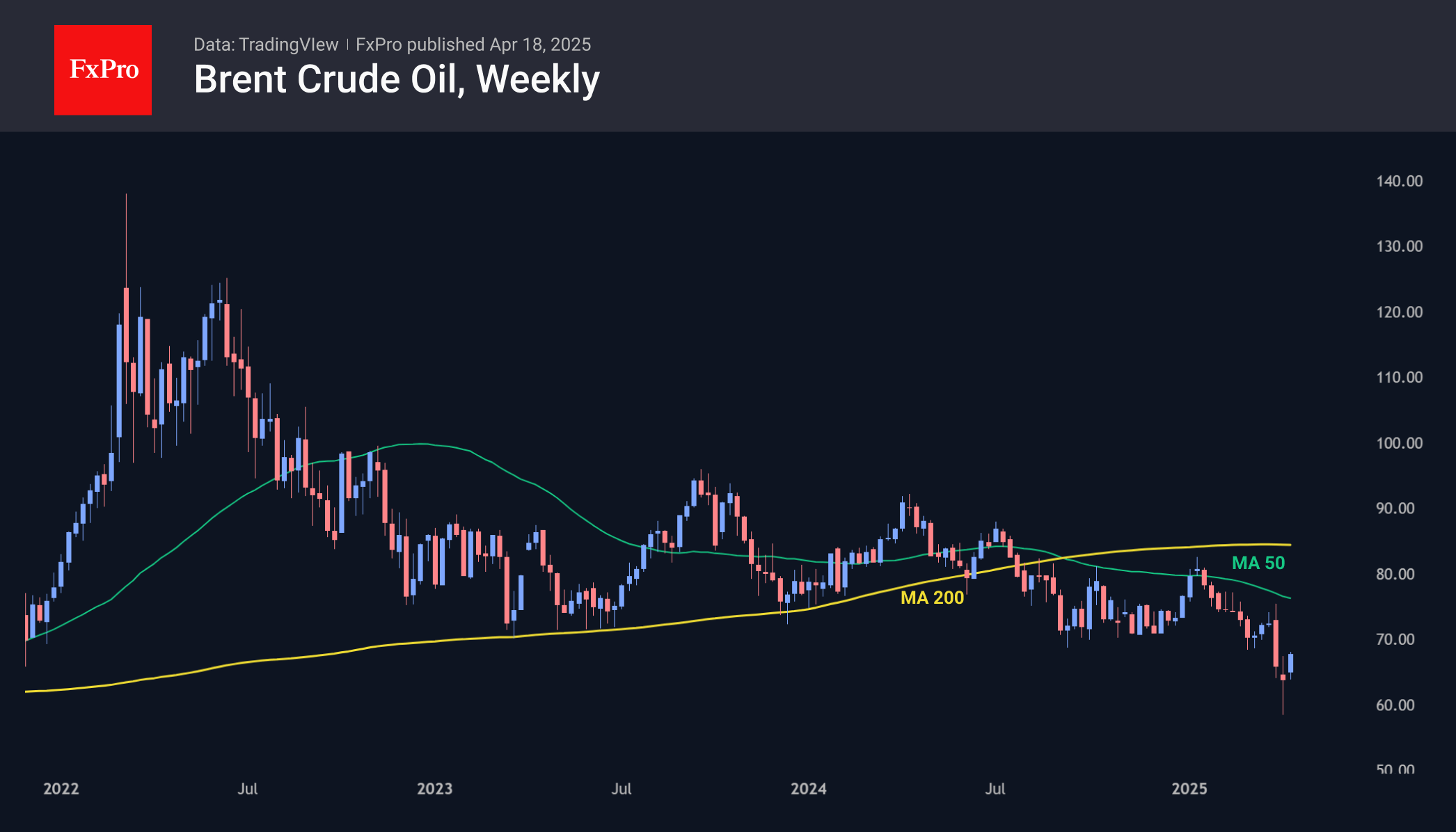The height and width of the screenshot is (832, 1456).
Task: Select the yellow MA 200 label
Action: 932,598
